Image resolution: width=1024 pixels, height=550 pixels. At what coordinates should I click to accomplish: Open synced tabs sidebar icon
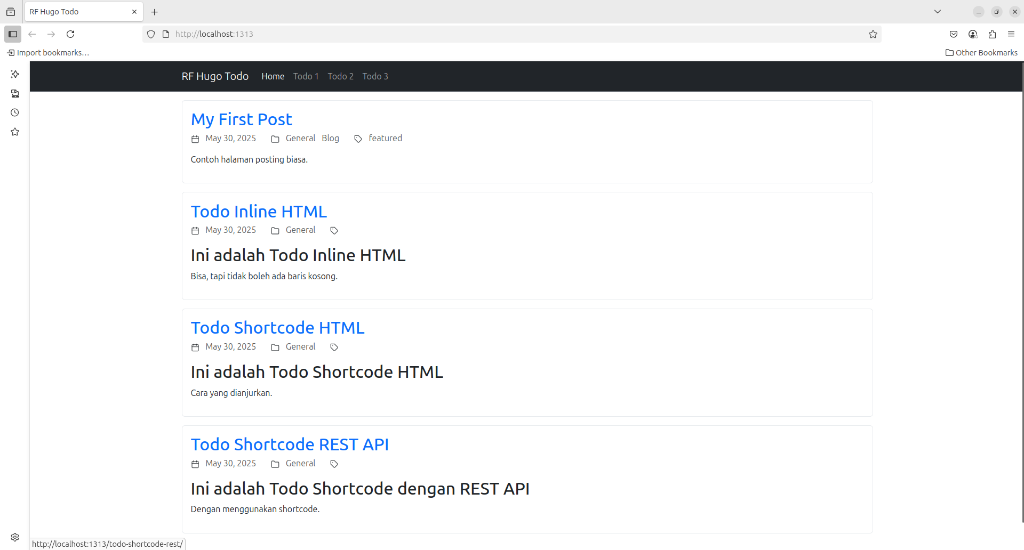(x=15, y=93)
